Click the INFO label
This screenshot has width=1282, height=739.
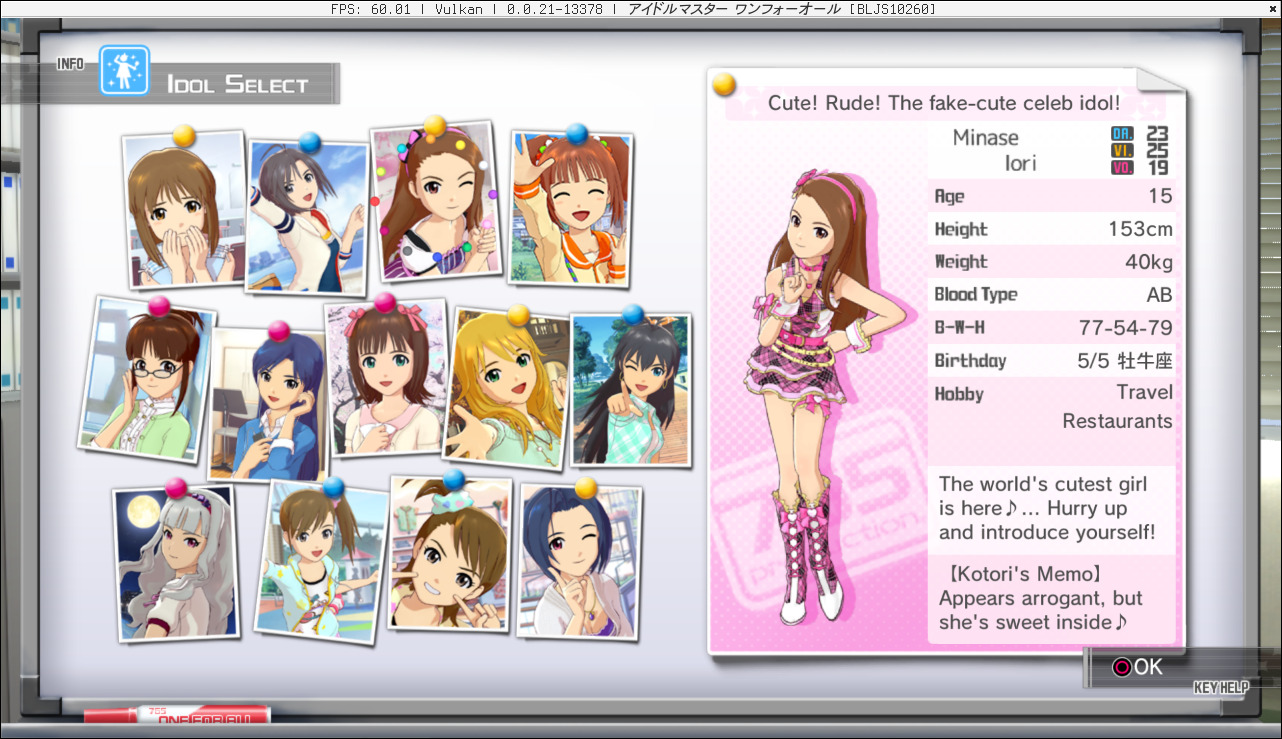[71, 64]
